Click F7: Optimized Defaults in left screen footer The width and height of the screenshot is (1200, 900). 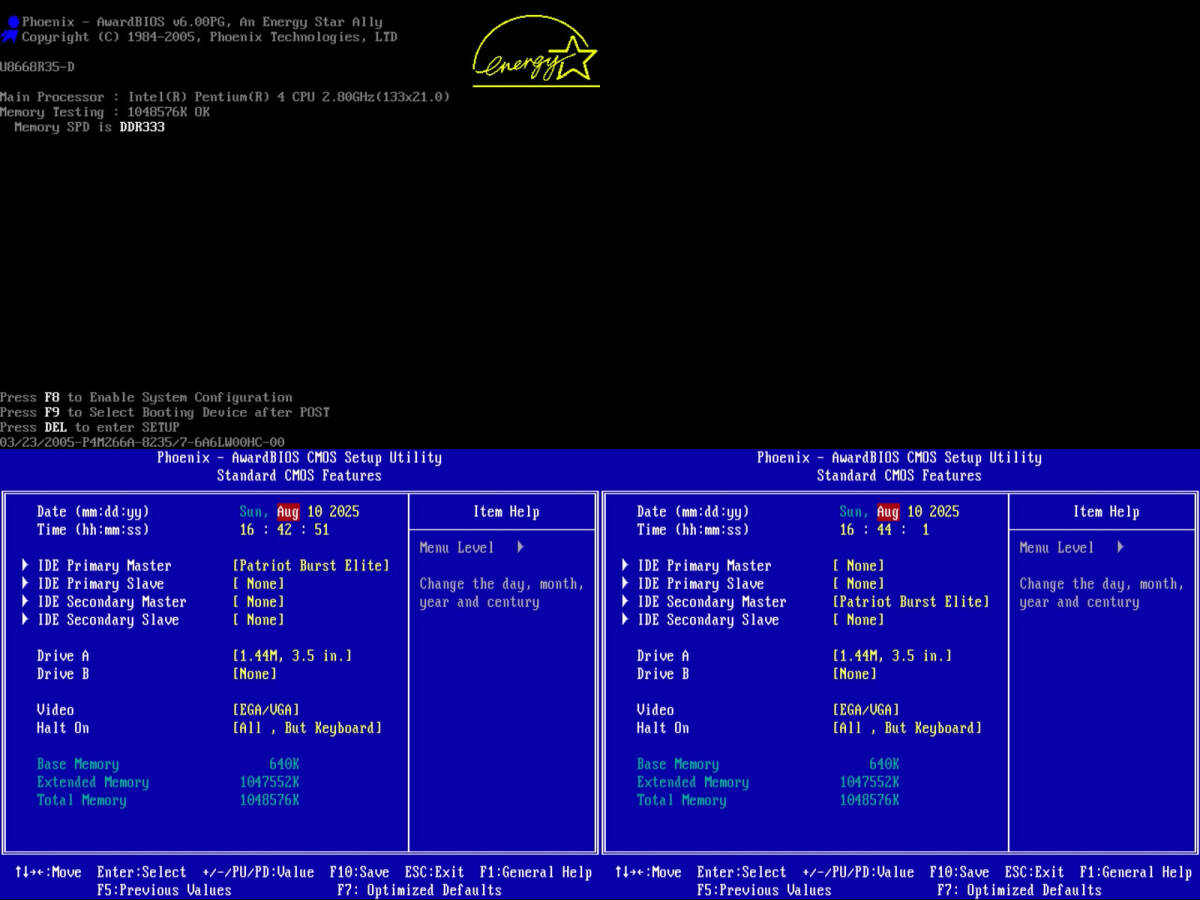click(x=419, y=890)
